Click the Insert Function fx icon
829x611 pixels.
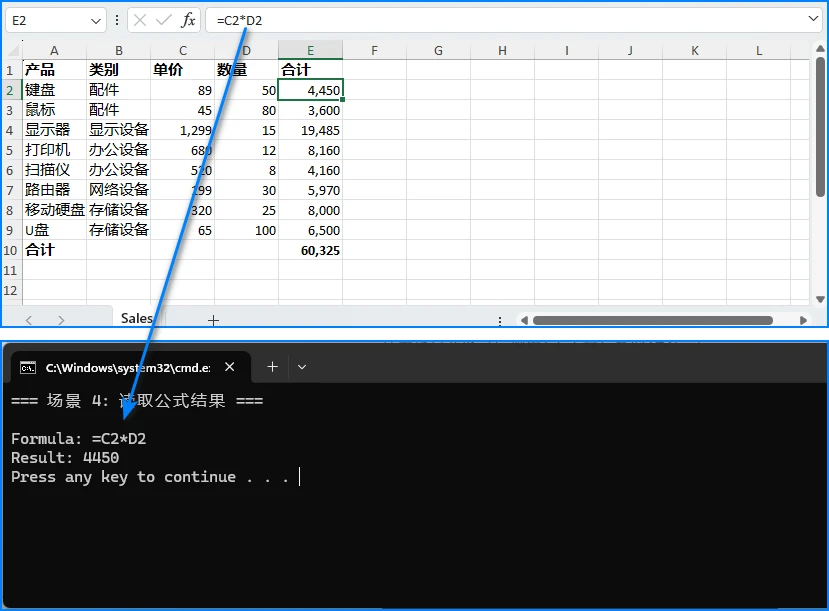pos(188,21)
